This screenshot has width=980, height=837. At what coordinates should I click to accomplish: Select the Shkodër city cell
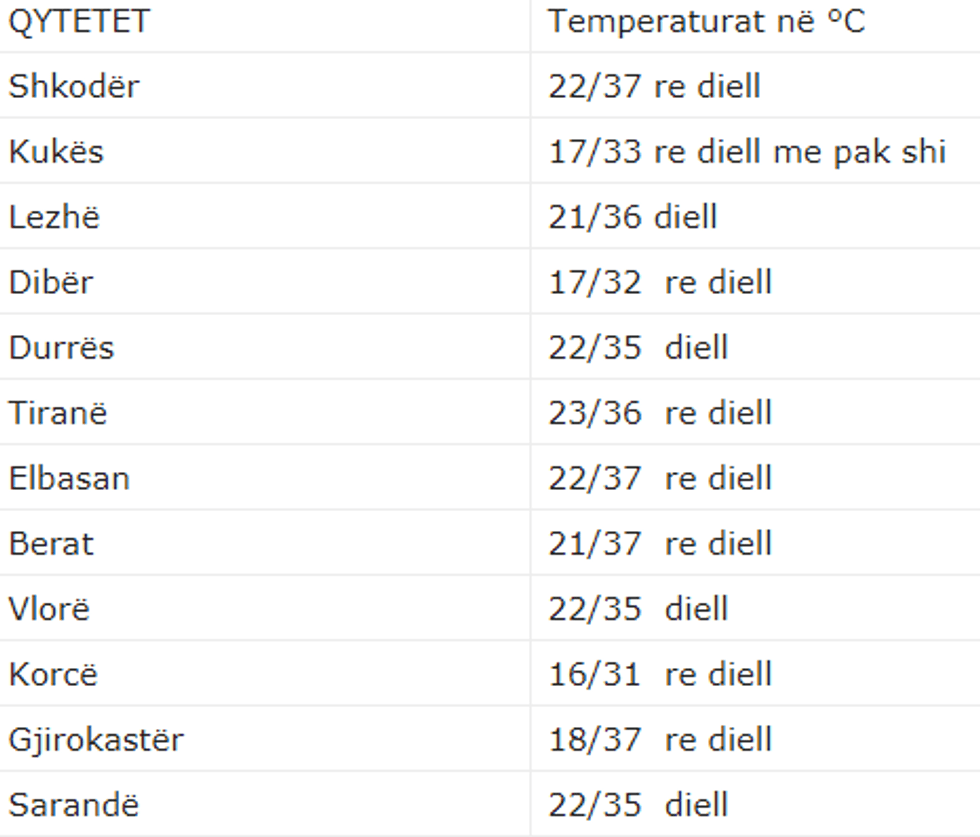(x=74, y=86)
